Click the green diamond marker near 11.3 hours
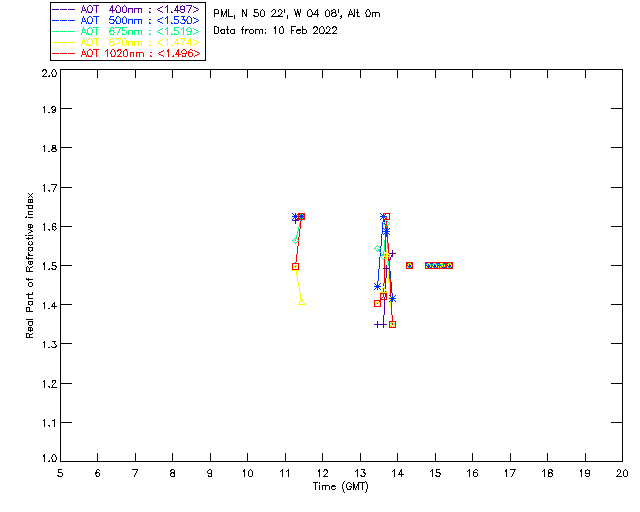 click(x=296, y=241)
